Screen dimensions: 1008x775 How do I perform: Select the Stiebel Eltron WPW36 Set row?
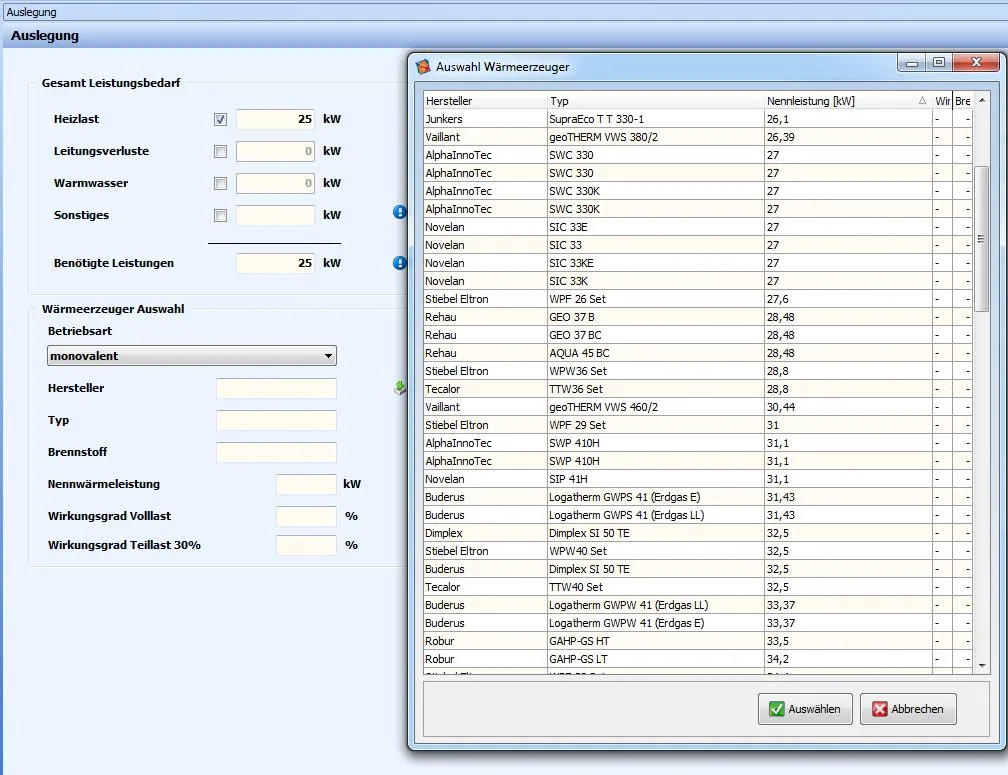coord(698,371)
